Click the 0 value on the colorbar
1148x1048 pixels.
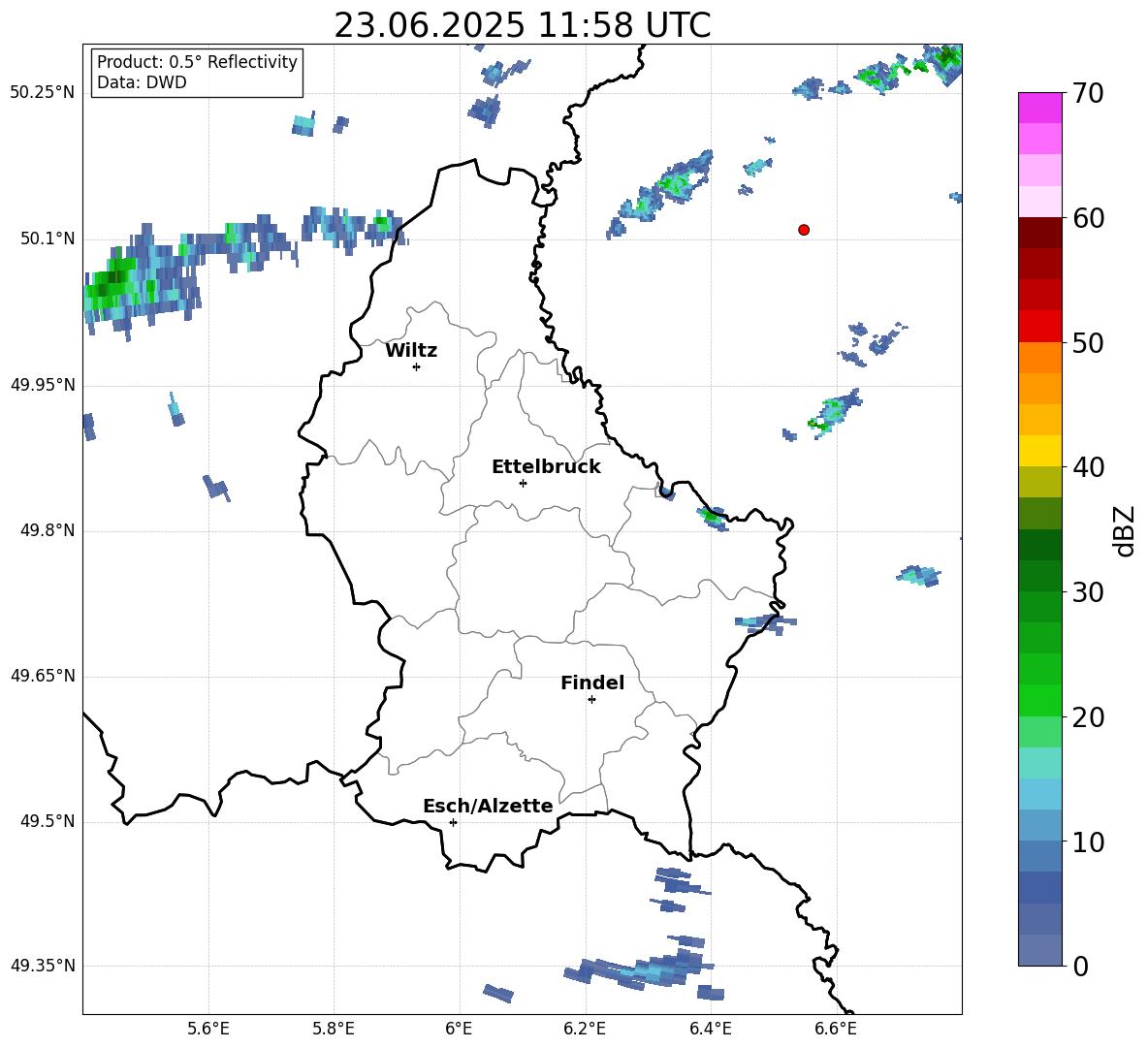click(1080, 966)
